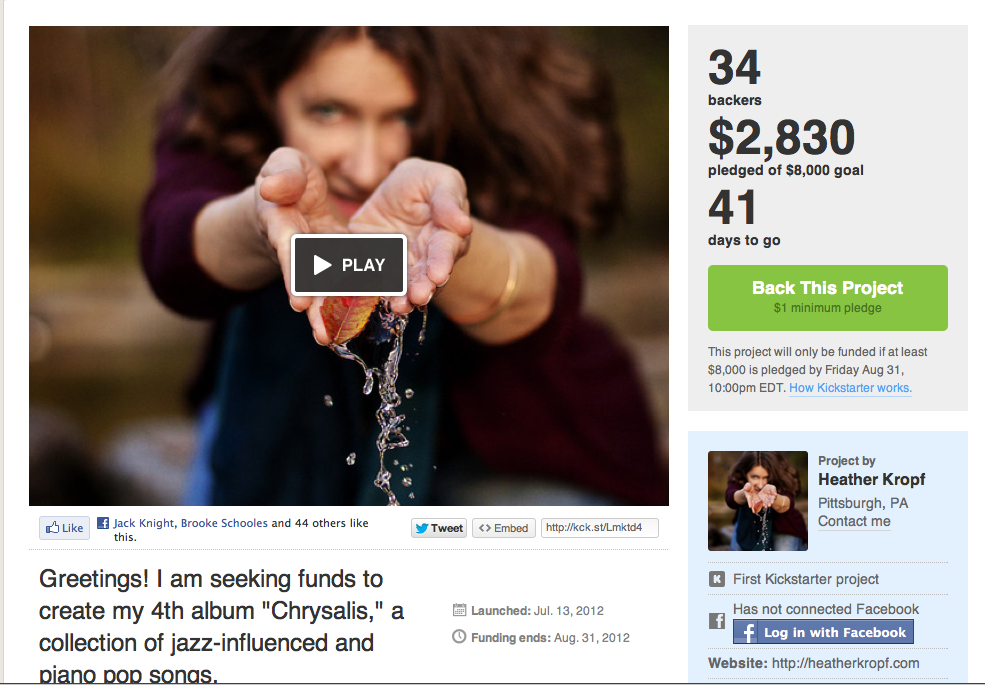
Task: Click the calendar icon beside Launched date
Action: [x=459, y=610]
